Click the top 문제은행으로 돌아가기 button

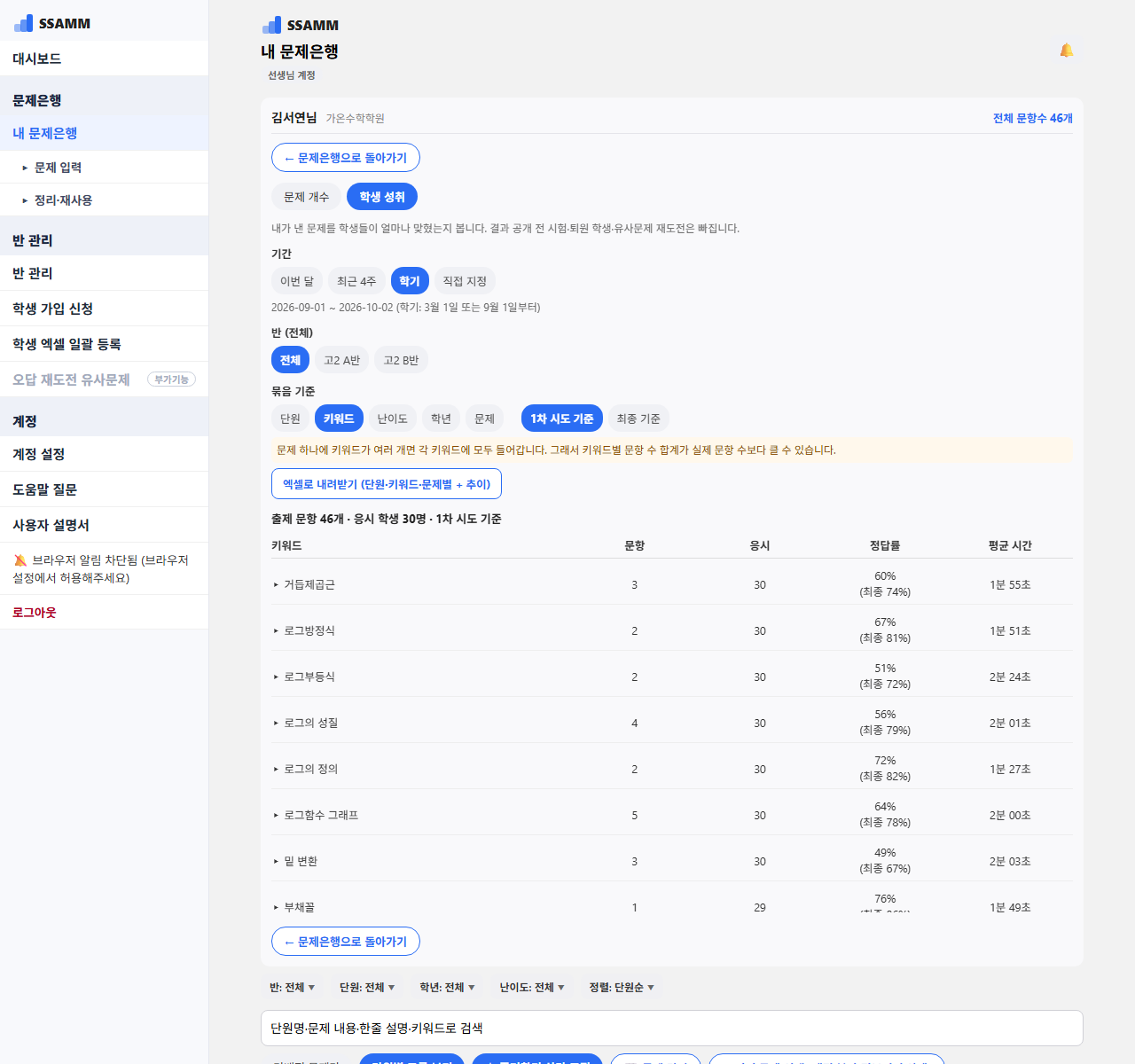[x=346, y=158]
